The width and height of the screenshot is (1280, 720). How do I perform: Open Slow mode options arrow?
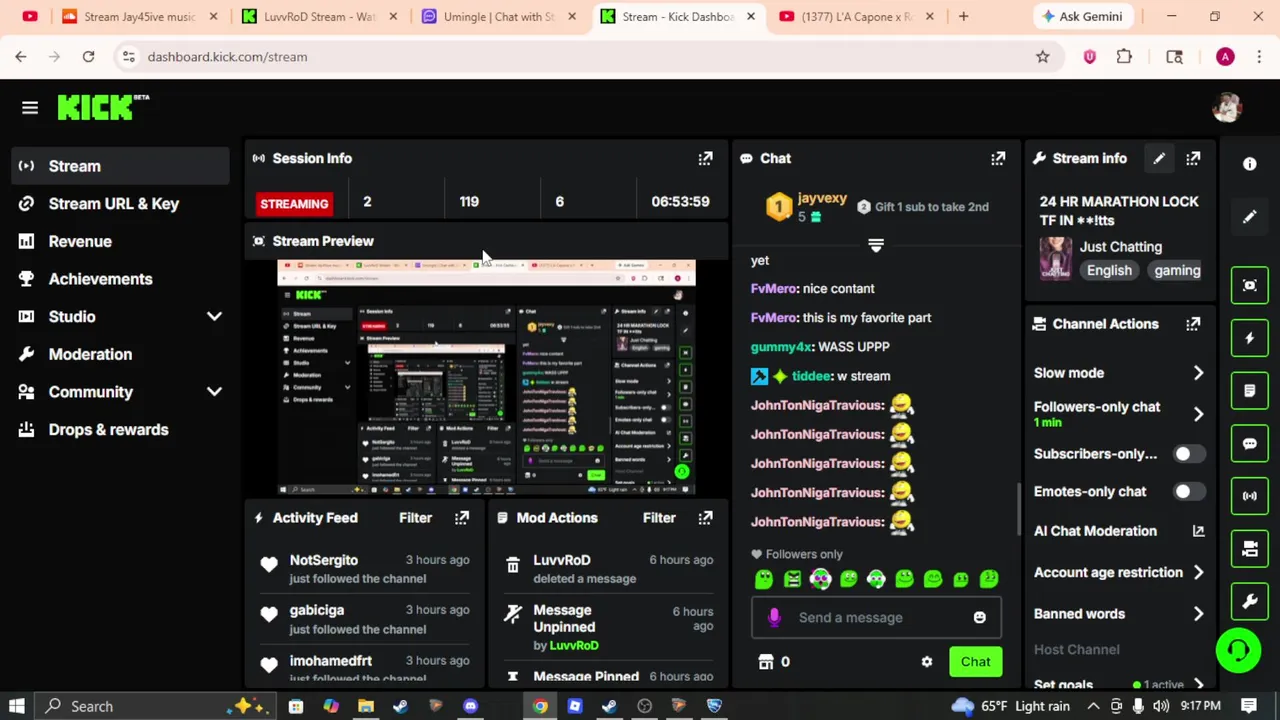click(1198, 373)
